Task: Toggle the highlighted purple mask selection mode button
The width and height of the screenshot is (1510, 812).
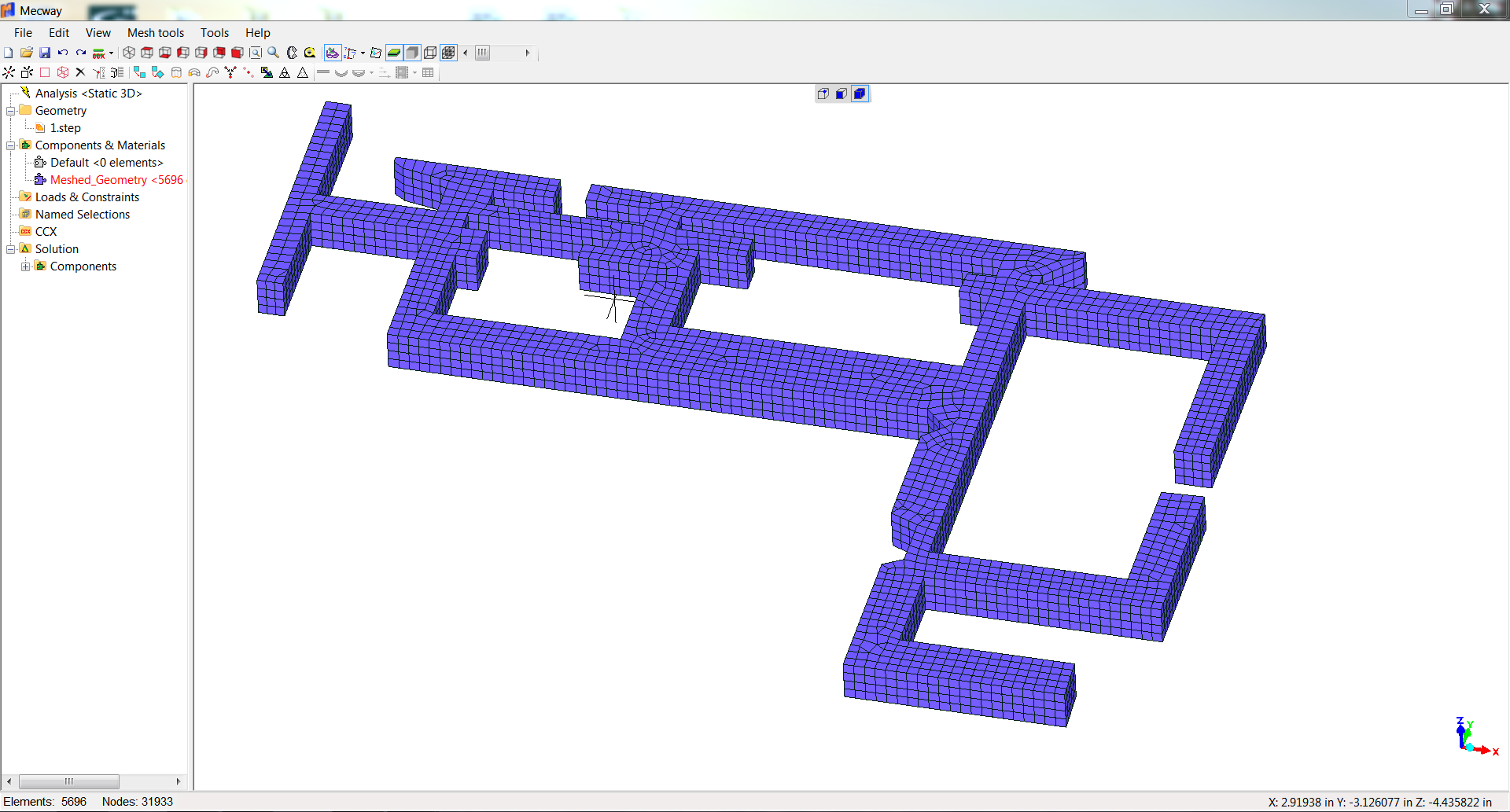Action: point(333,53)
